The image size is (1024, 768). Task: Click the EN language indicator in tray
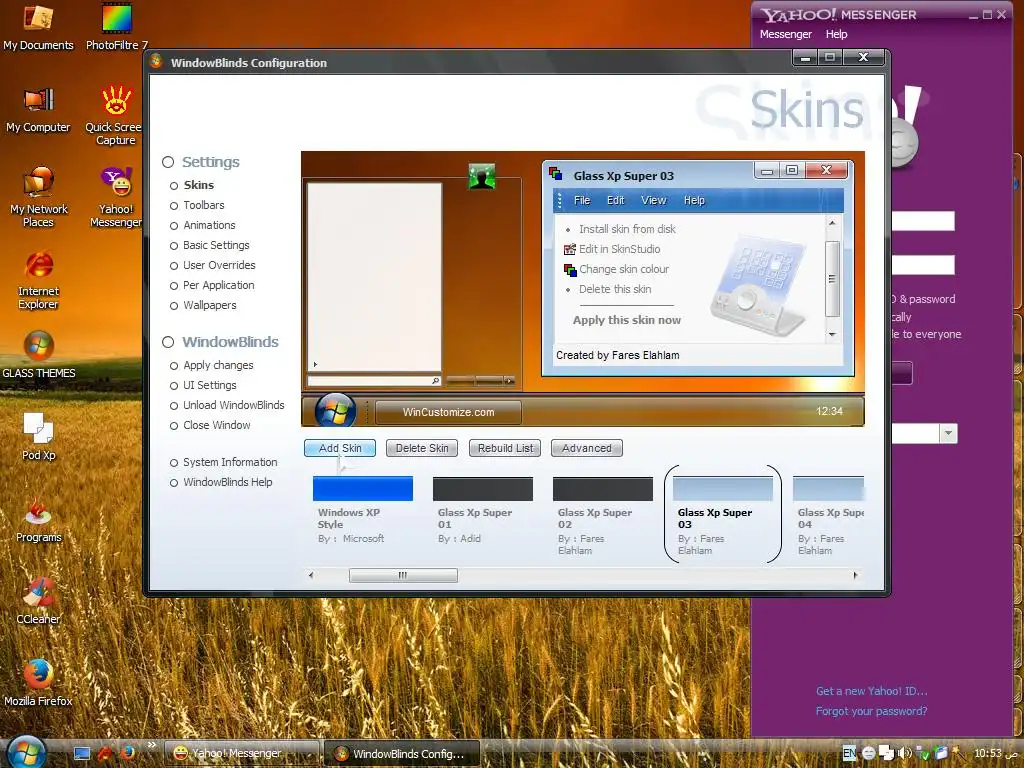[x=849, y=753]
